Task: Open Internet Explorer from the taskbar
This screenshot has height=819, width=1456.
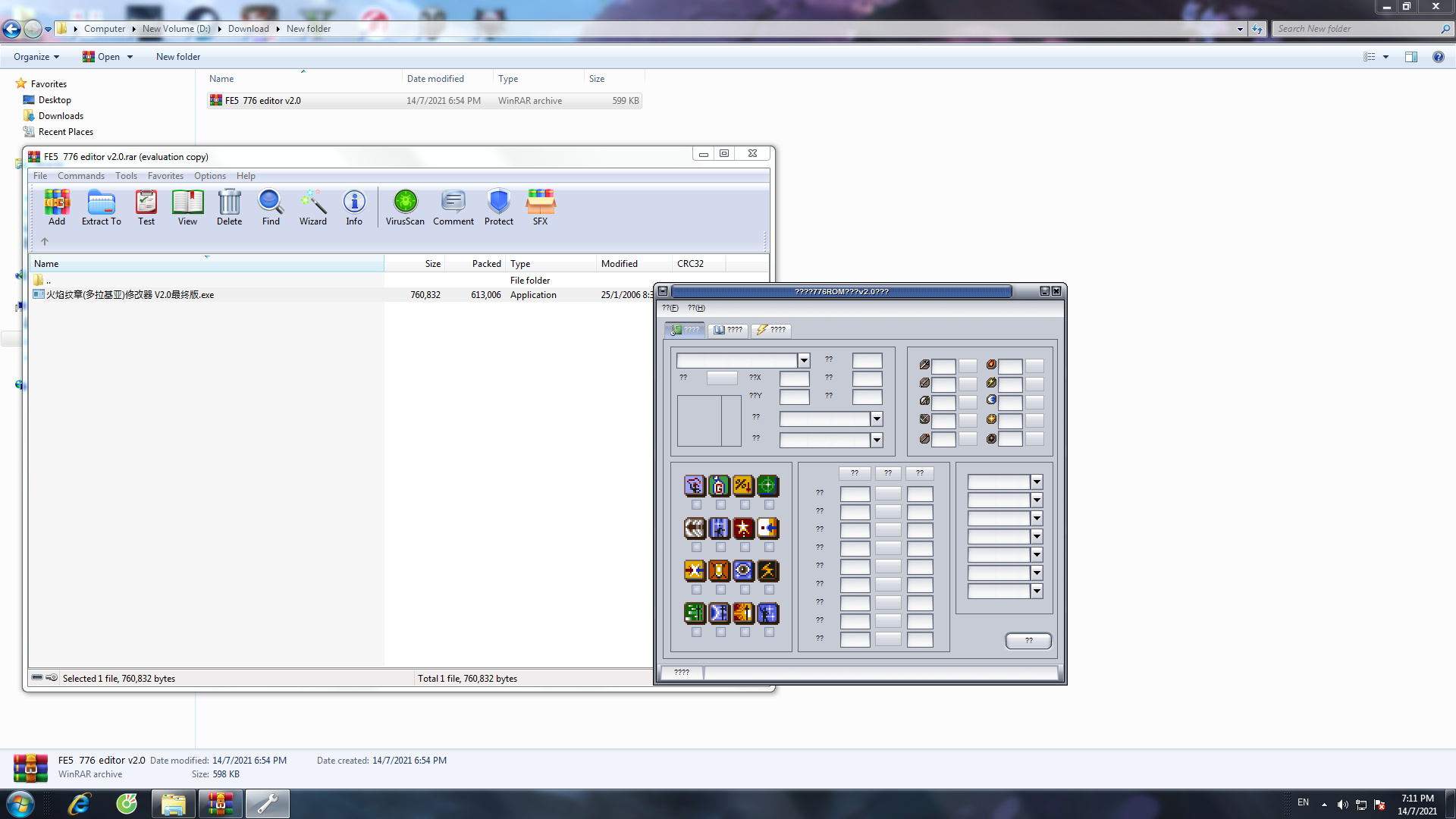Action: pyautogui.click(x=80, y=804)
